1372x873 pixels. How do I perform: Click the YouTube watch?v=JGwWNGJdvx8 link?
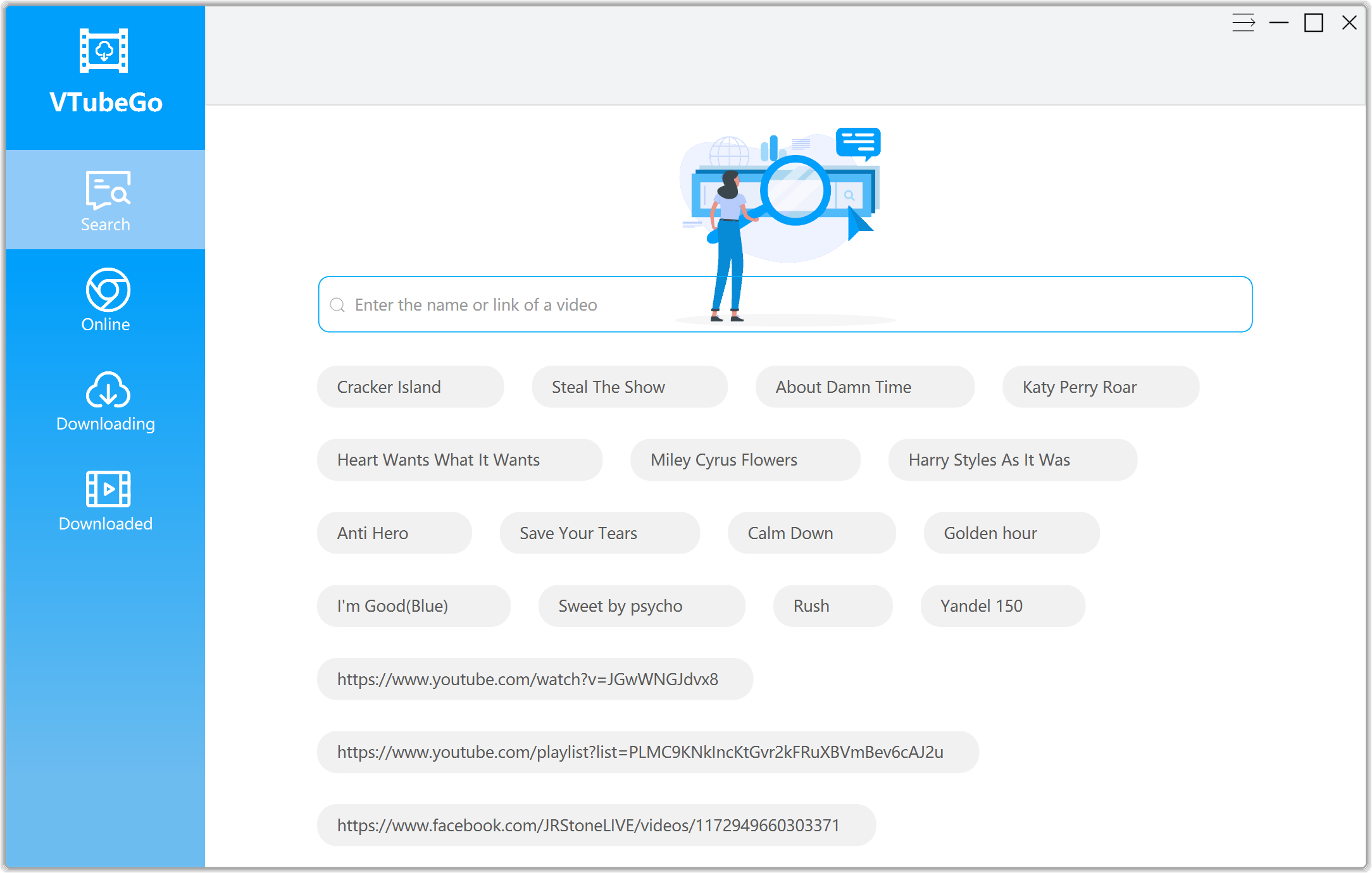click(535, 679)
